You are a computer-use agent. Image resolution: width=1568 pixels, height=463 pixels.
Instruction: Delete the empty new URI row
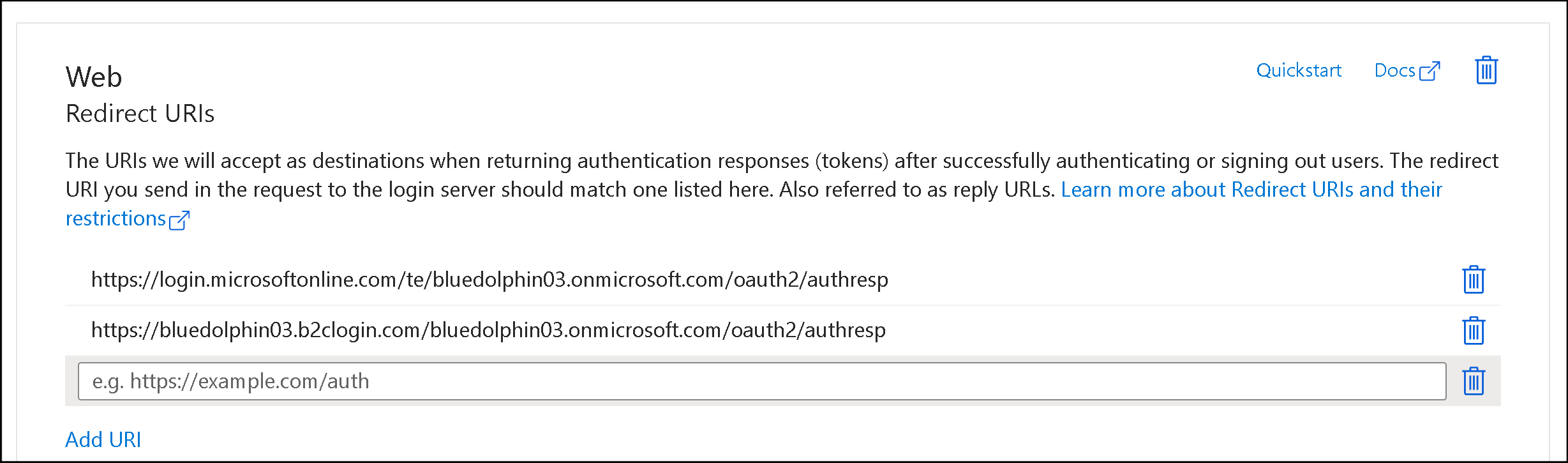(x=1474, y=381)
